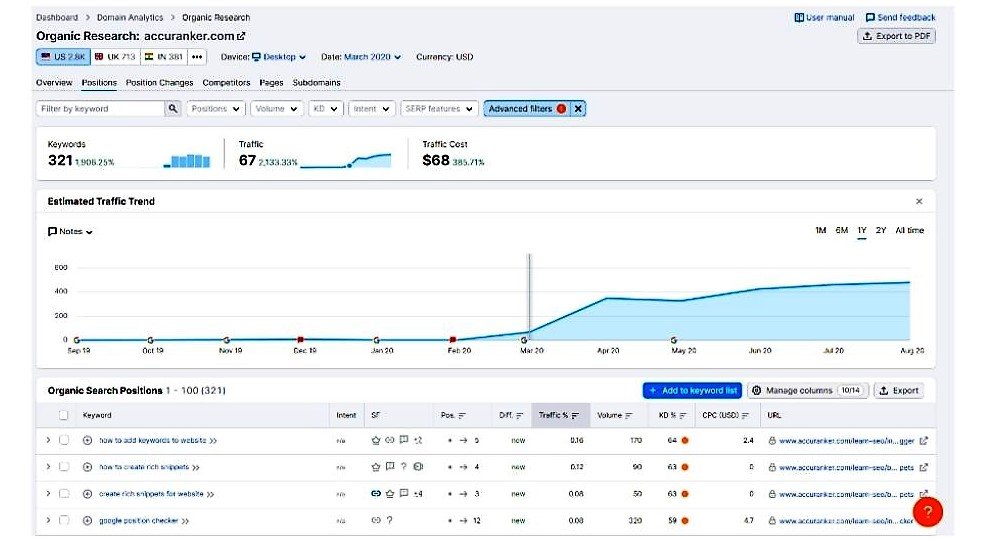994x541 pixels.
Task: Check 'how to add keywords to website' row checkbox
Action: click(x=64, y=440)
